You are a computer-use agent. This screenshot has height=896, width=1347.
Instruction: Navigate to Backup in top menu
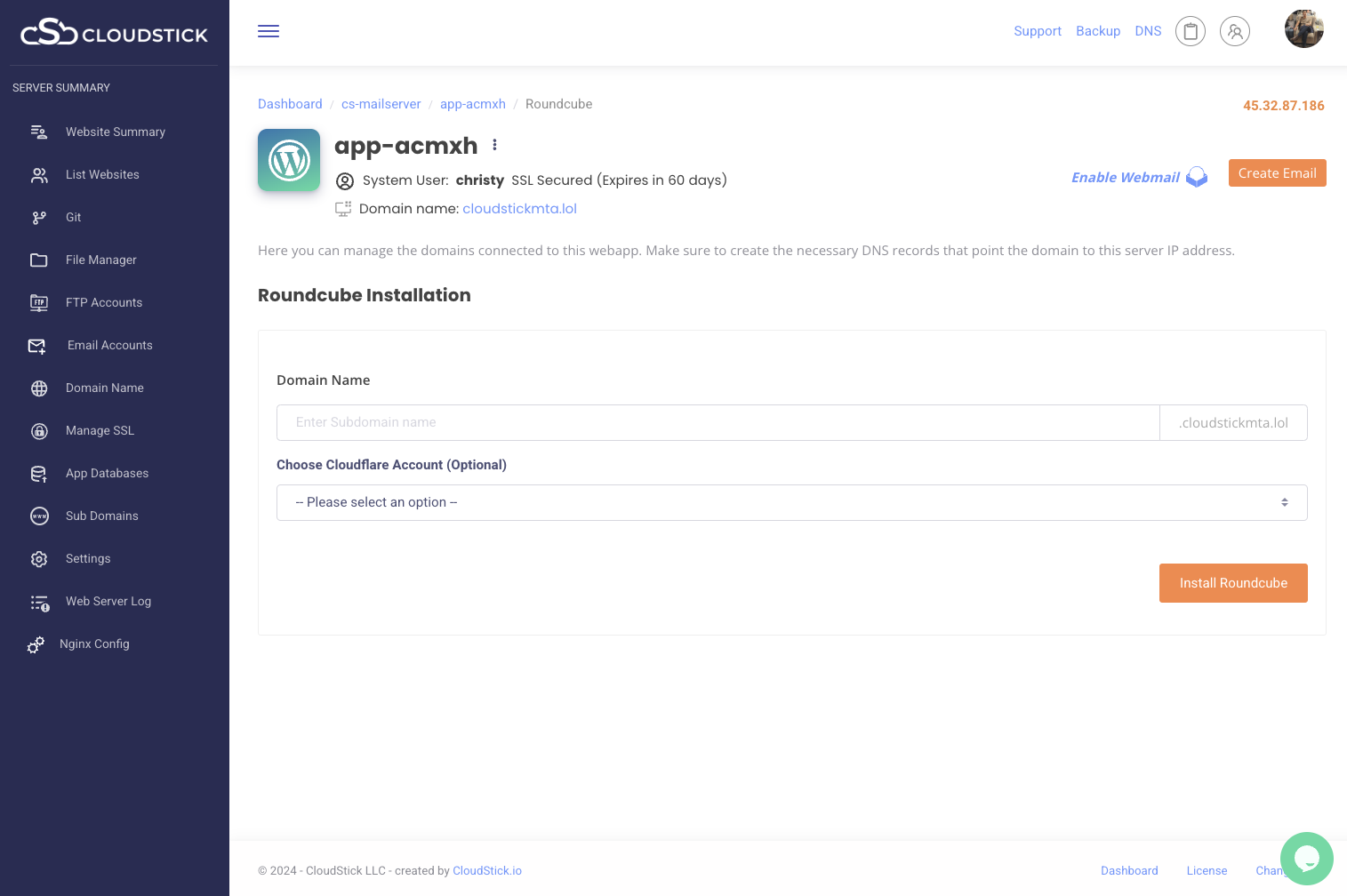click(x=1098, y=30)
